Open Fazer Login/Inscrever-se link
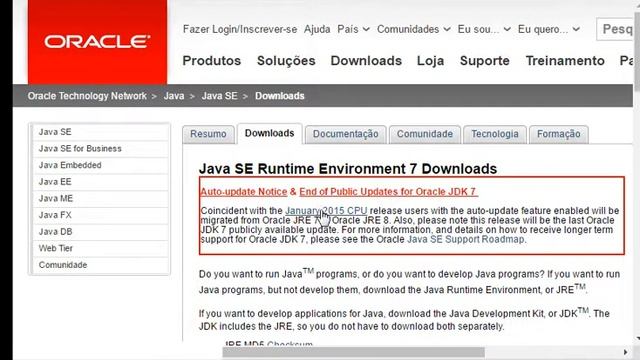The height and width of the screenshot is (360, 640). pos(240,29)
